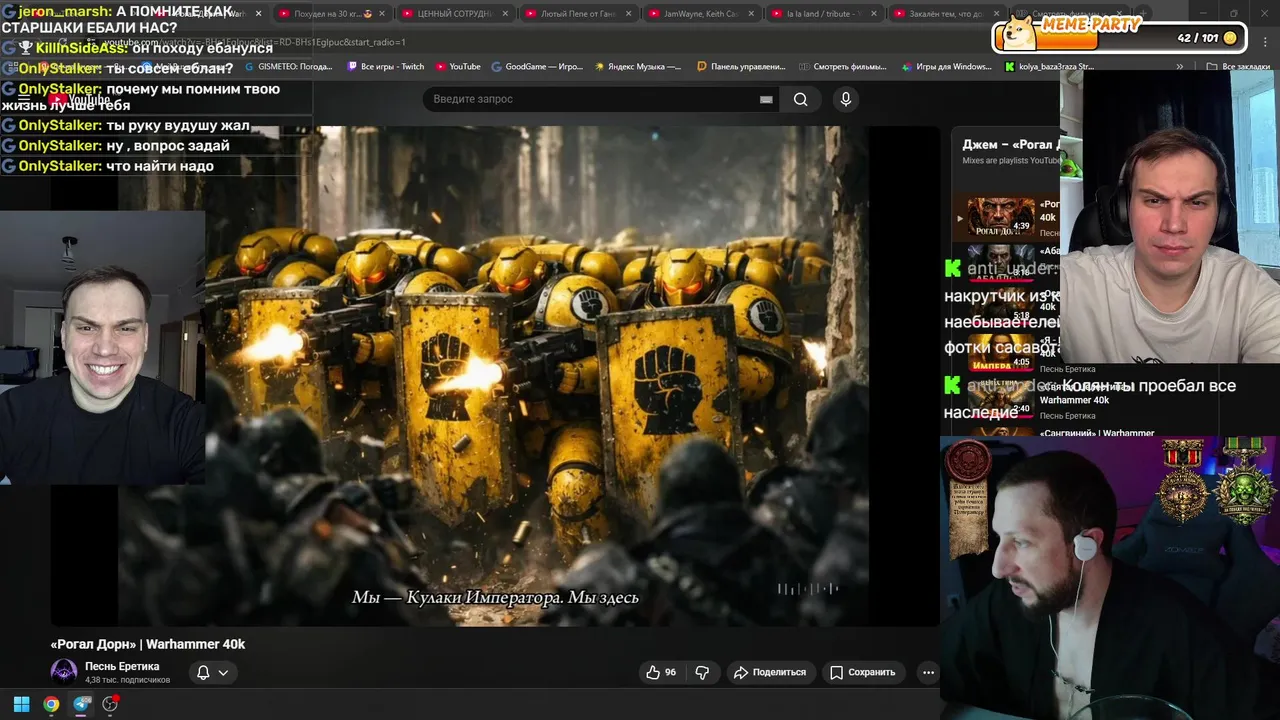Image resolution: width=1280 pixels, height=720 pixels.
Task: Like the video with 96 likes
Action: (662, 672)
